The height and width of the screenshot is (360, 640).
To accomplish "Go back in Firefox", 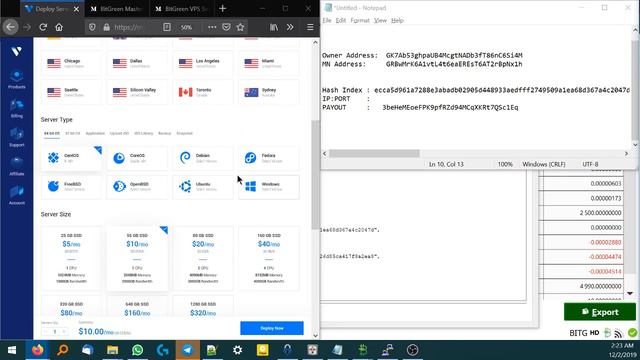I will [x=10, y=27].
